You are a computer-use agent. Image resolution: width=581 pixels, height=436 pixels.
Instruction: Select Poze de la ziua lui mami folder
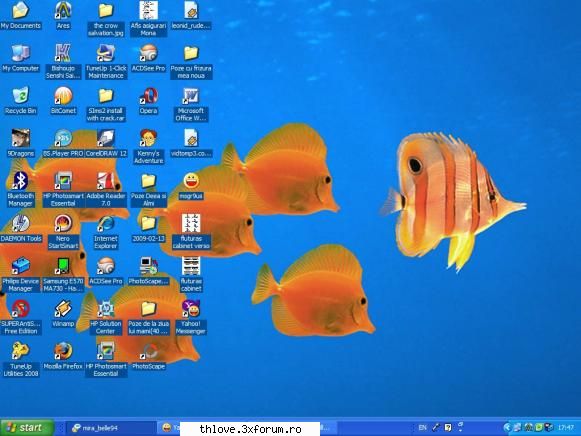[x=148, y=317]
